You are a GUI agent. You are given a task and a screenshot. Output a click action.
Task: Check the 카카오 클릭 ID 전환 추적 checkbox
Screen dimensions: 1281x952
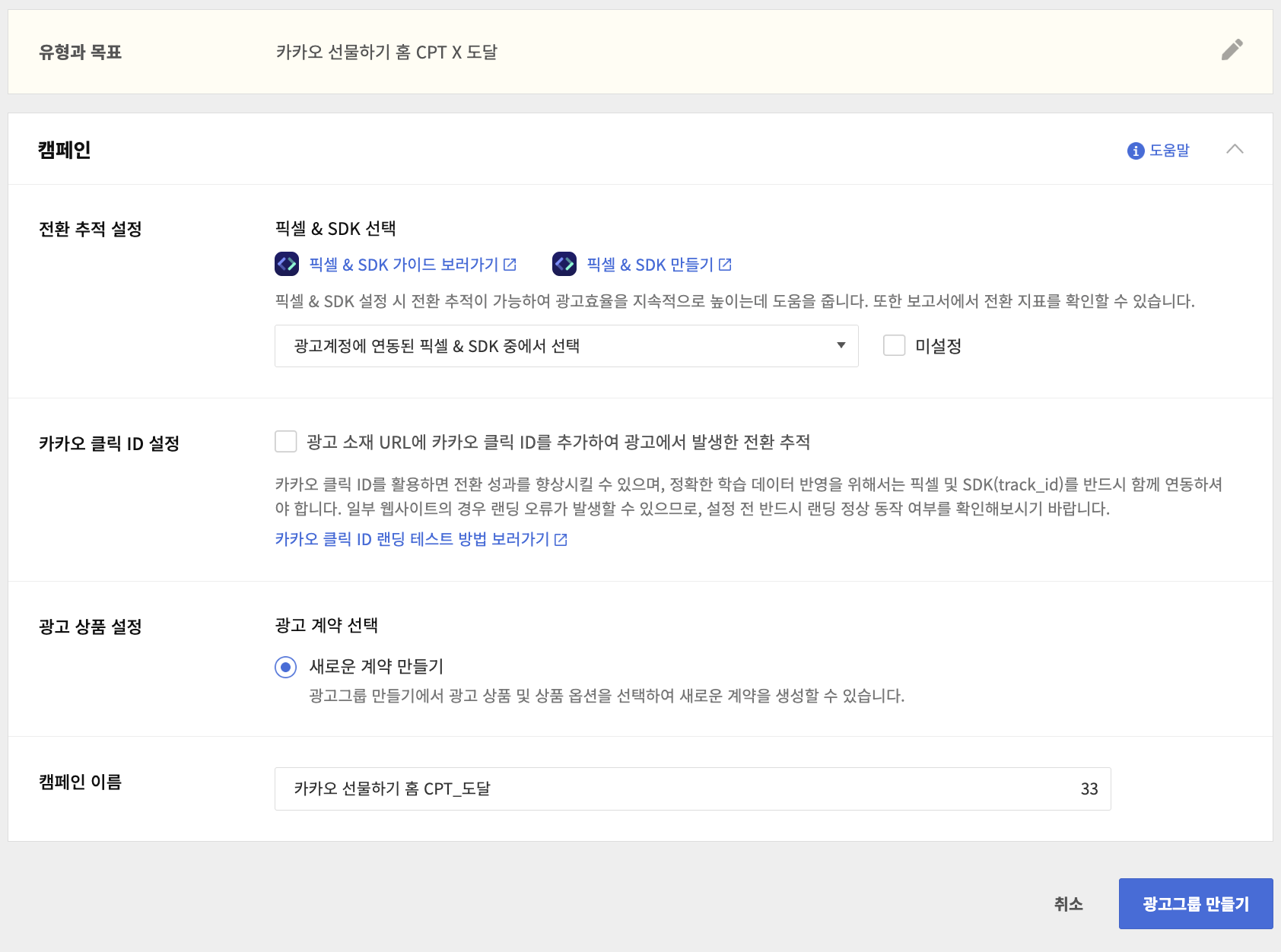[x=286, y=442]
